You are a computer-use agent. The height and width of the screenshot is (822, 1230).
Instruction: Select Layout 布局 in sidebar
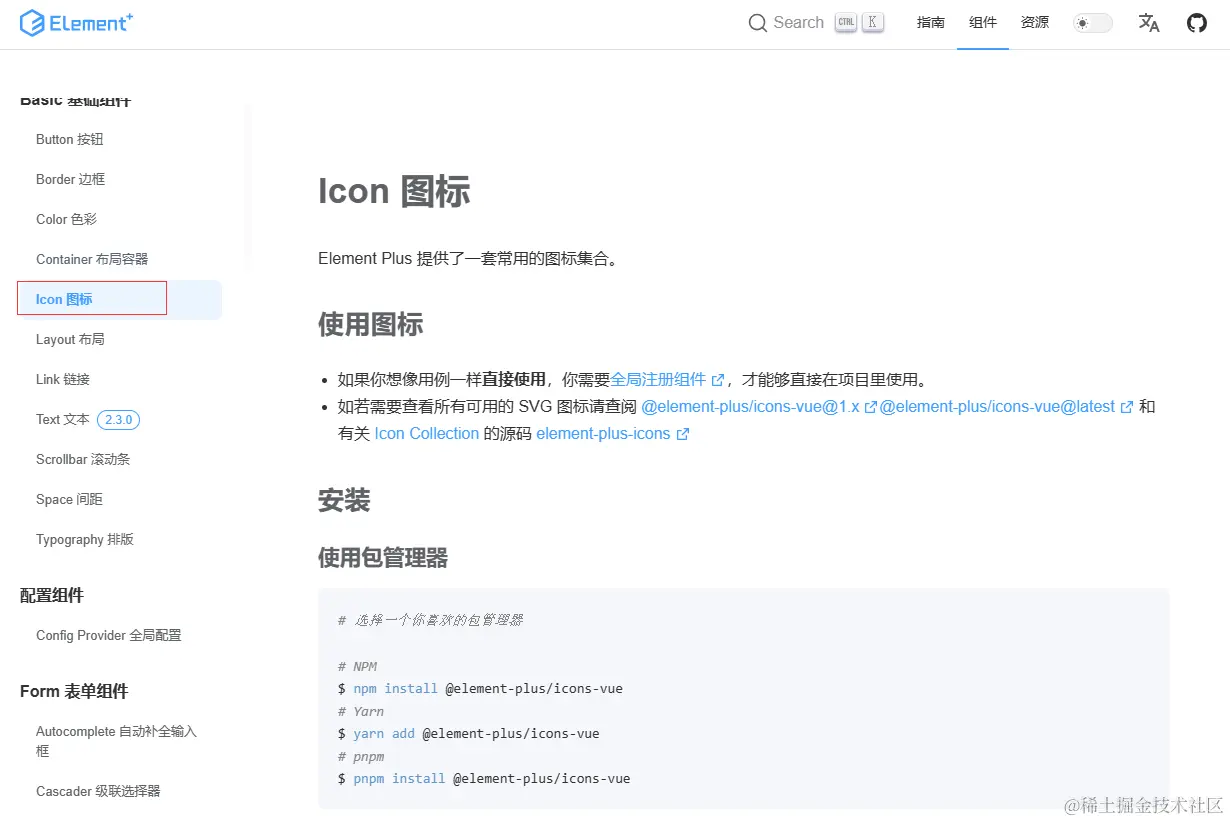coord(70,339)
